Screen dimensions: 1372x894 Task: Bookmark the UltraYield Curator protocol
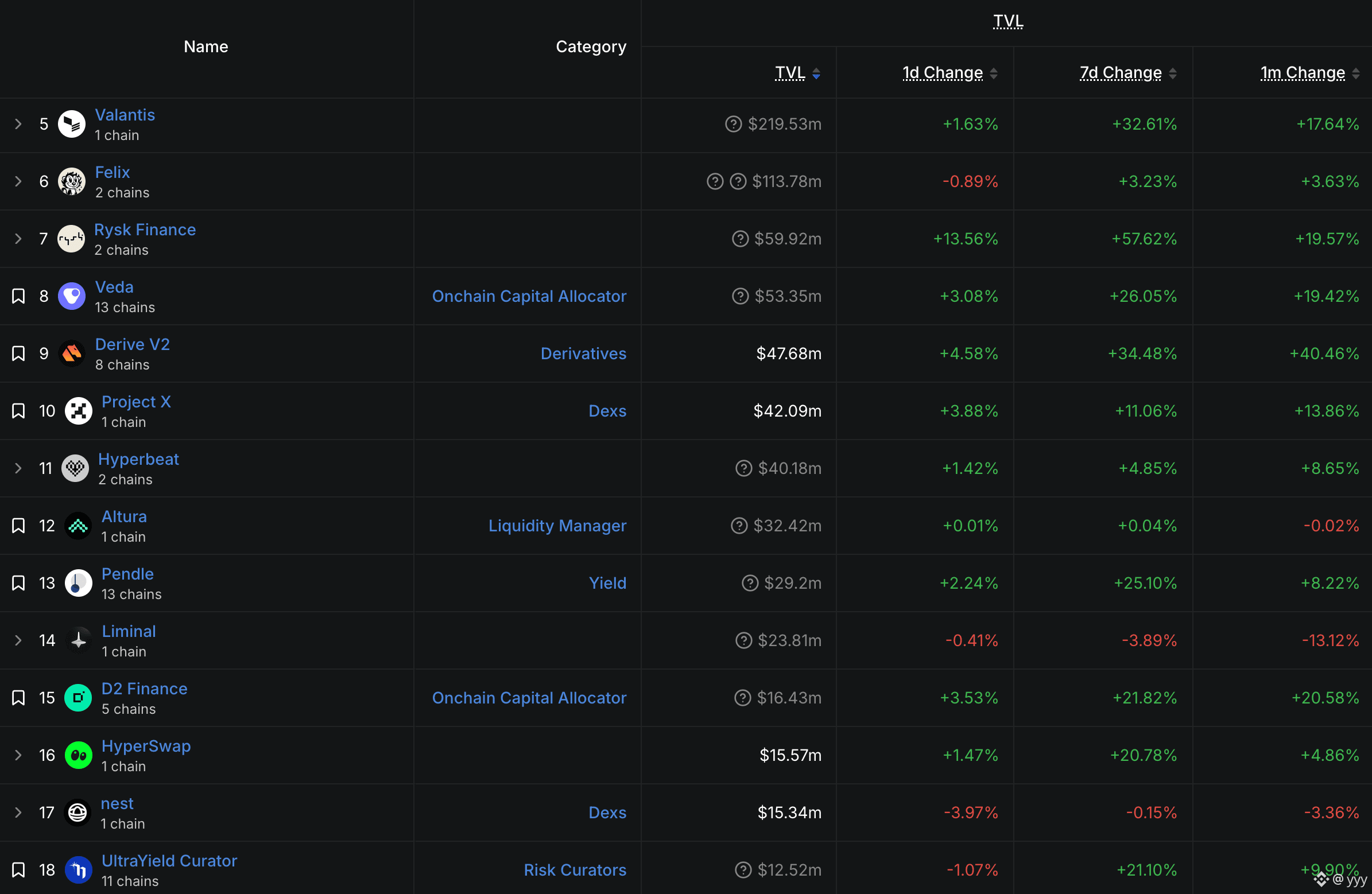[18, 870]
